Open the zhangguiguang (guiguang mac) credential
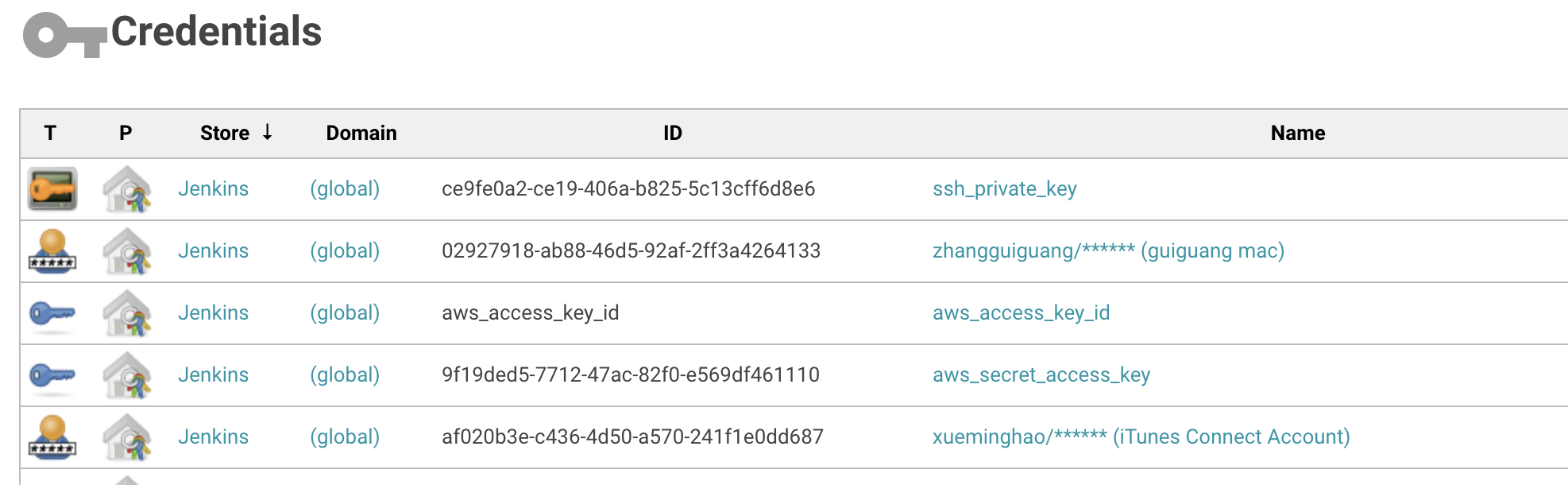Image resolution: width=1568 pixels, height=485 pixels. pos(1108,251)
